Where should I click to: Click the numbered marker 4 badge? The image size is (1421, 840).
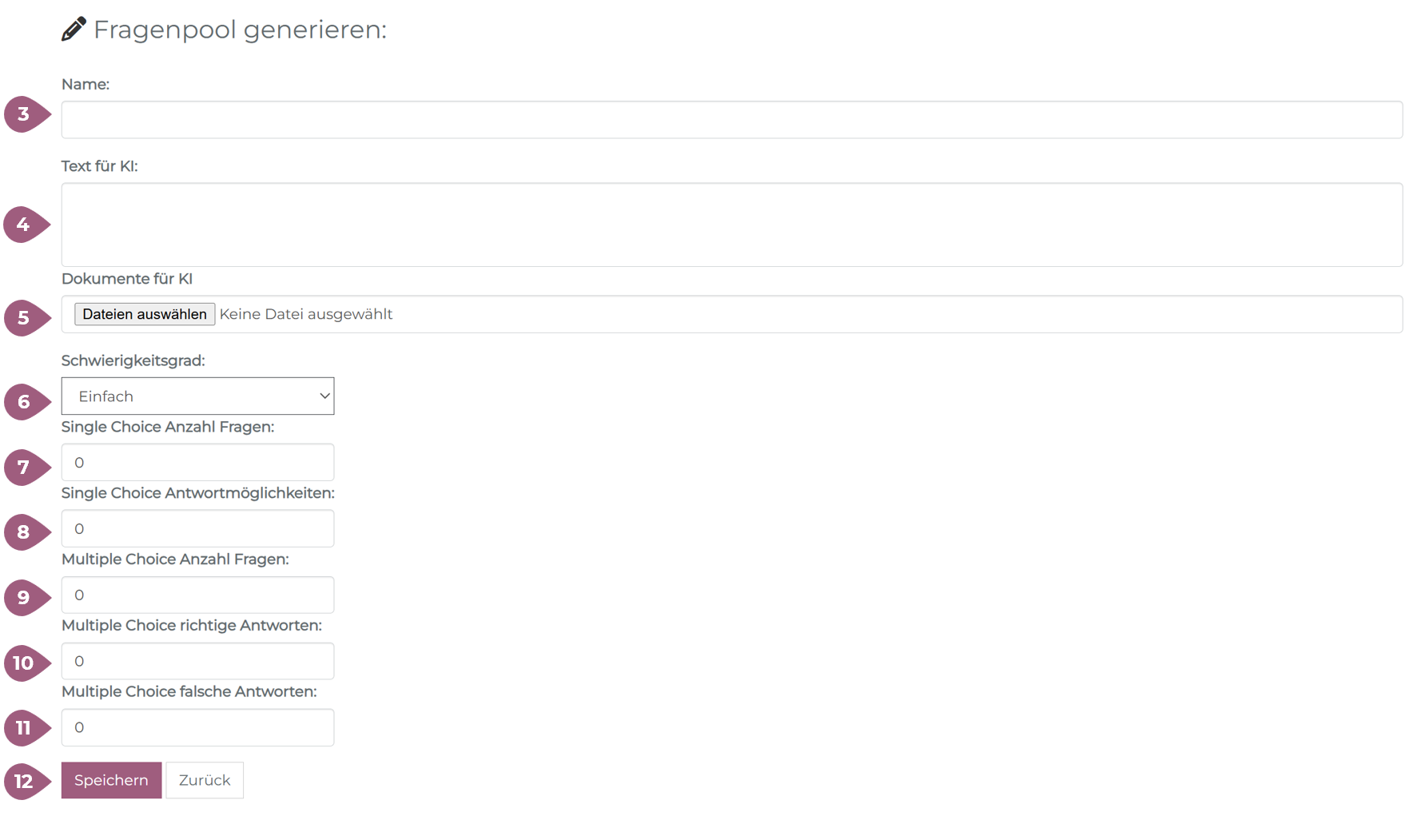[25, 225]
